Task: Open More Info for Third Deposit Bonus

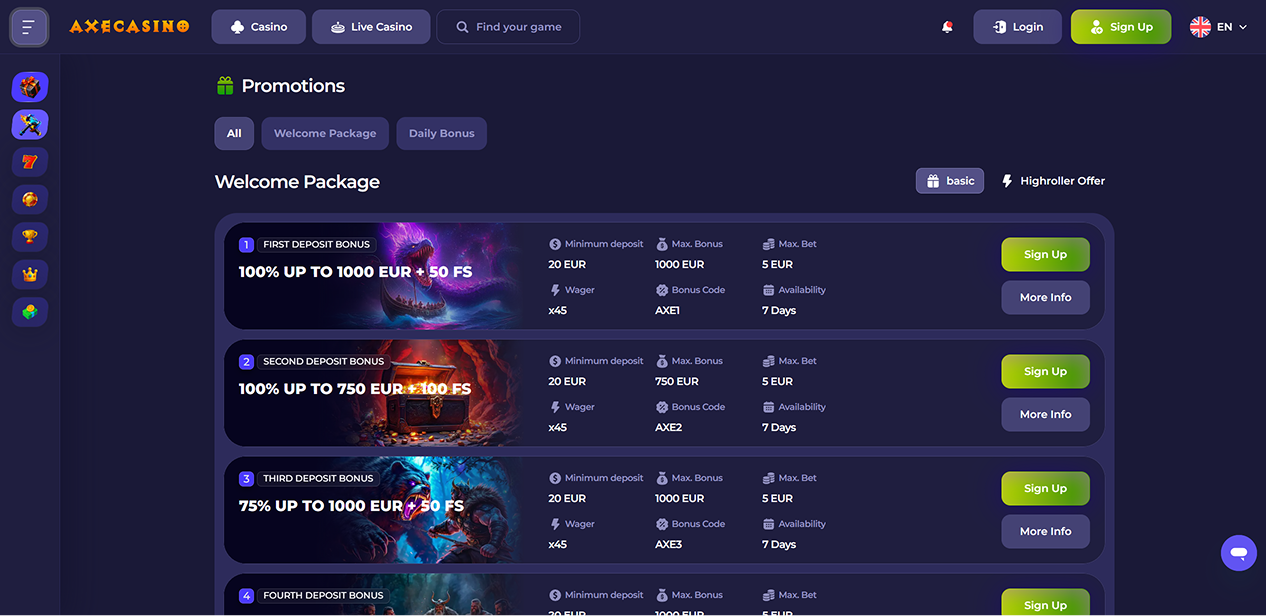Action: (1045, 531)
